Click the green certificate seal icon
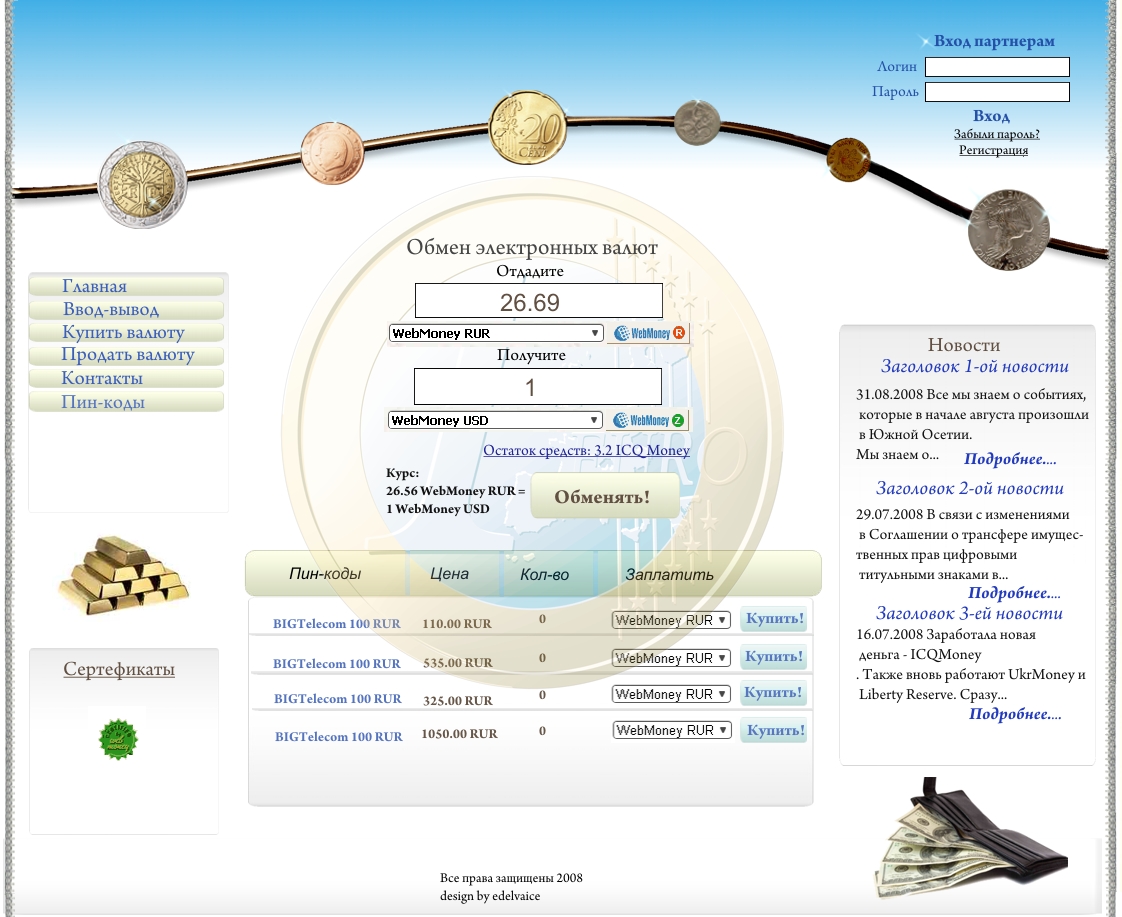The width and height of the screenshot is (1122, 917). click(118, 739)
